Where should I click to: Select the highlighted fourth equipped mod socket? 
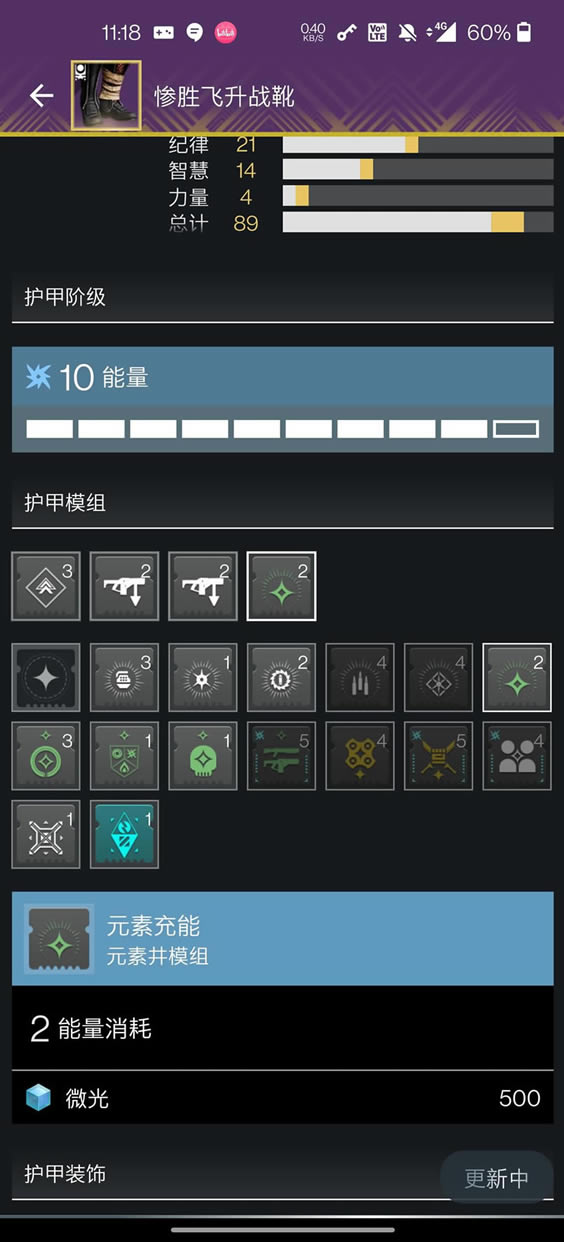(x=281, y=586)
